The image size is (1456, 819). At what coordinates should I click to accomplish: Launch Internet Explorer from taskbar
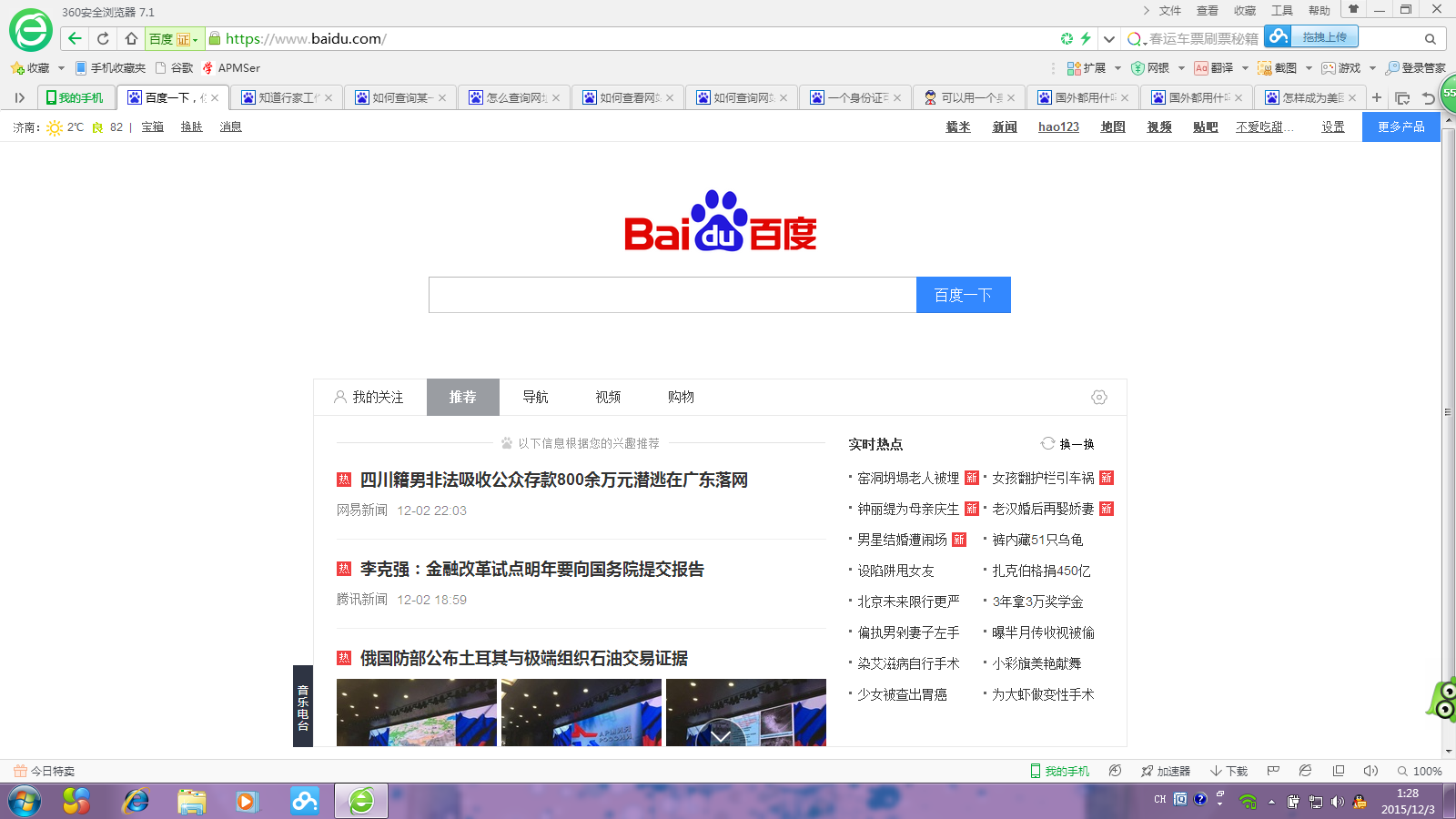coord(136,802)
